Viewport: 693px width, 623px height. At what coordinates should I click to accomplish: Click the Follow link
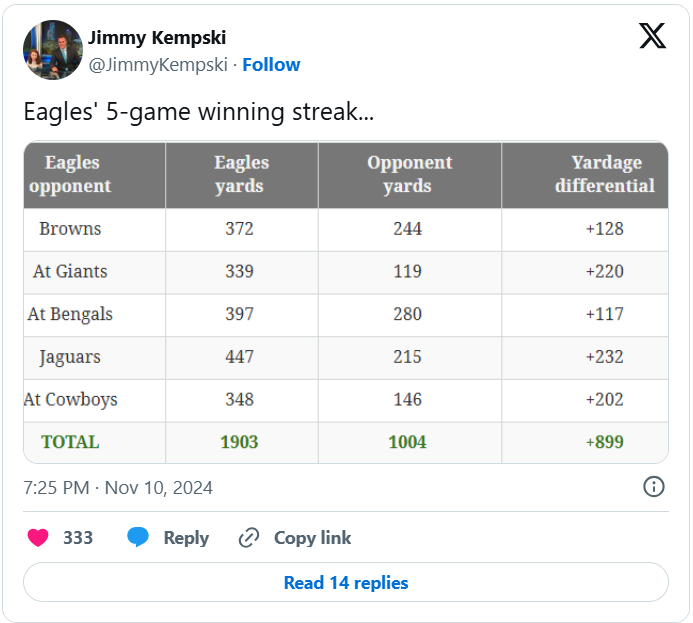(x=271, y=64)
